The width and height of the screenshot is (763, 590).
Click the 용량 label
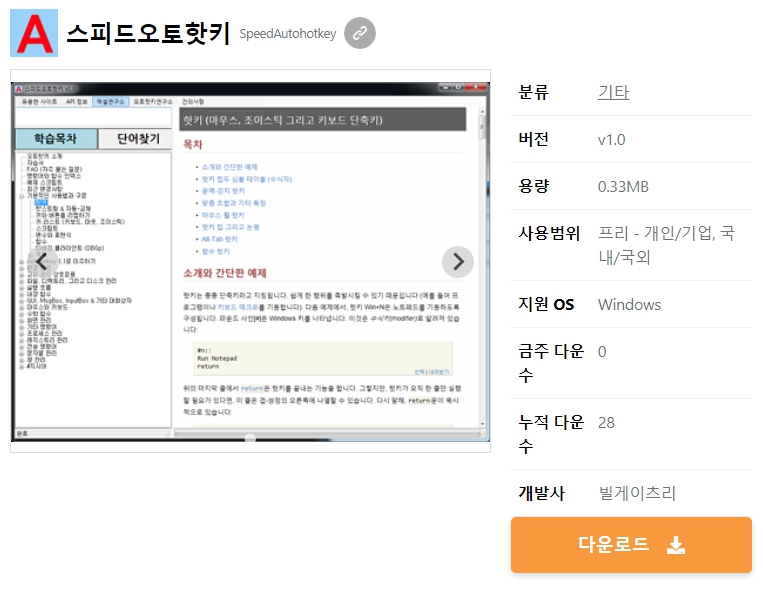tap(534, 186)
